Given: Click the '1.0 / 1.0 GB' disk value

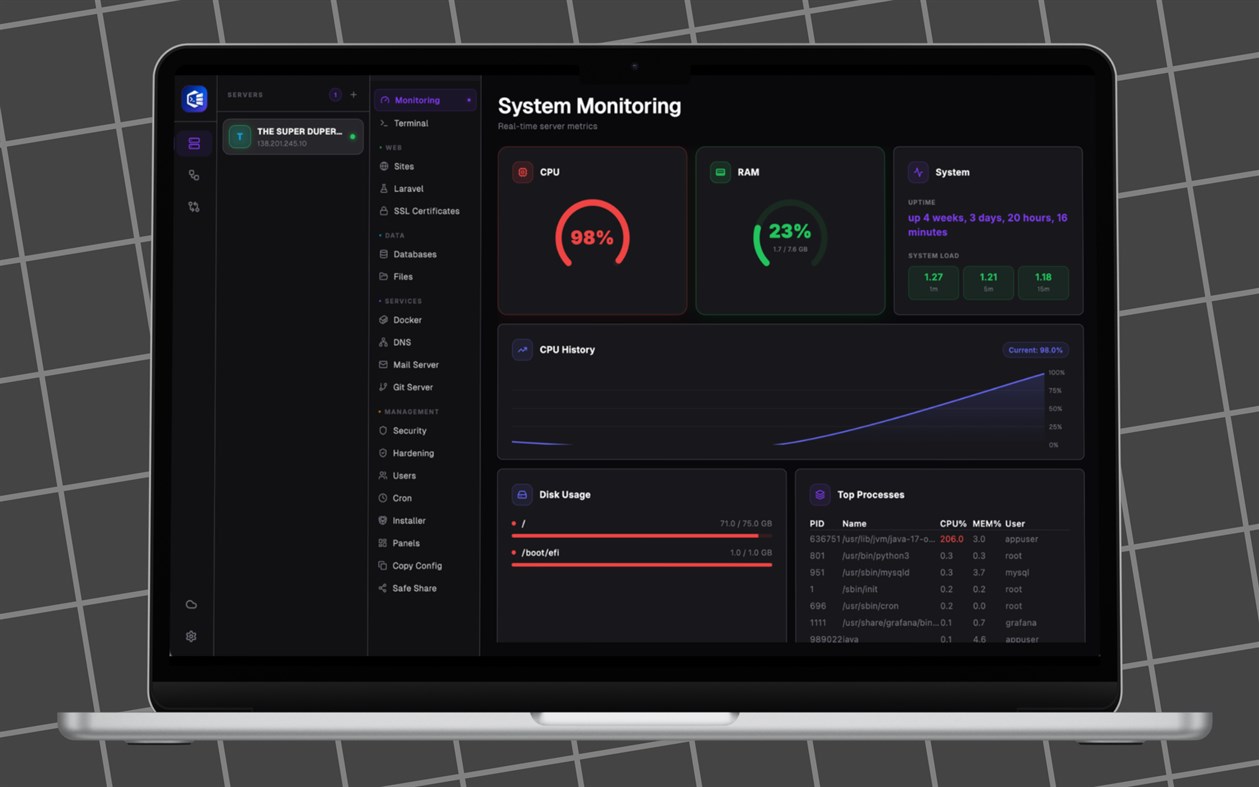Looking at the screenshot, I should 751,553.
